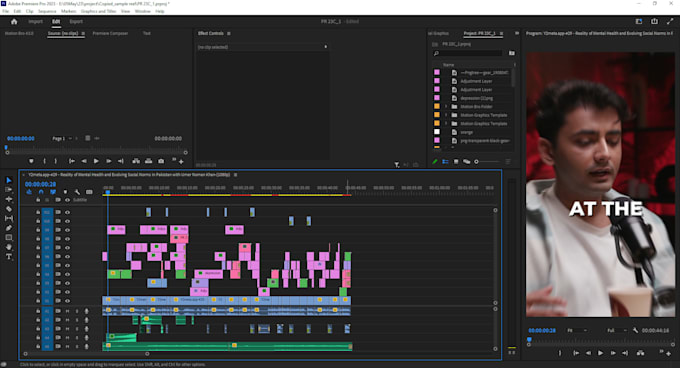Image resolution: width=680 pixels, height=368 pixels.
Task: Select the Selection tool in the tools panel
Action: pos(9,180)
